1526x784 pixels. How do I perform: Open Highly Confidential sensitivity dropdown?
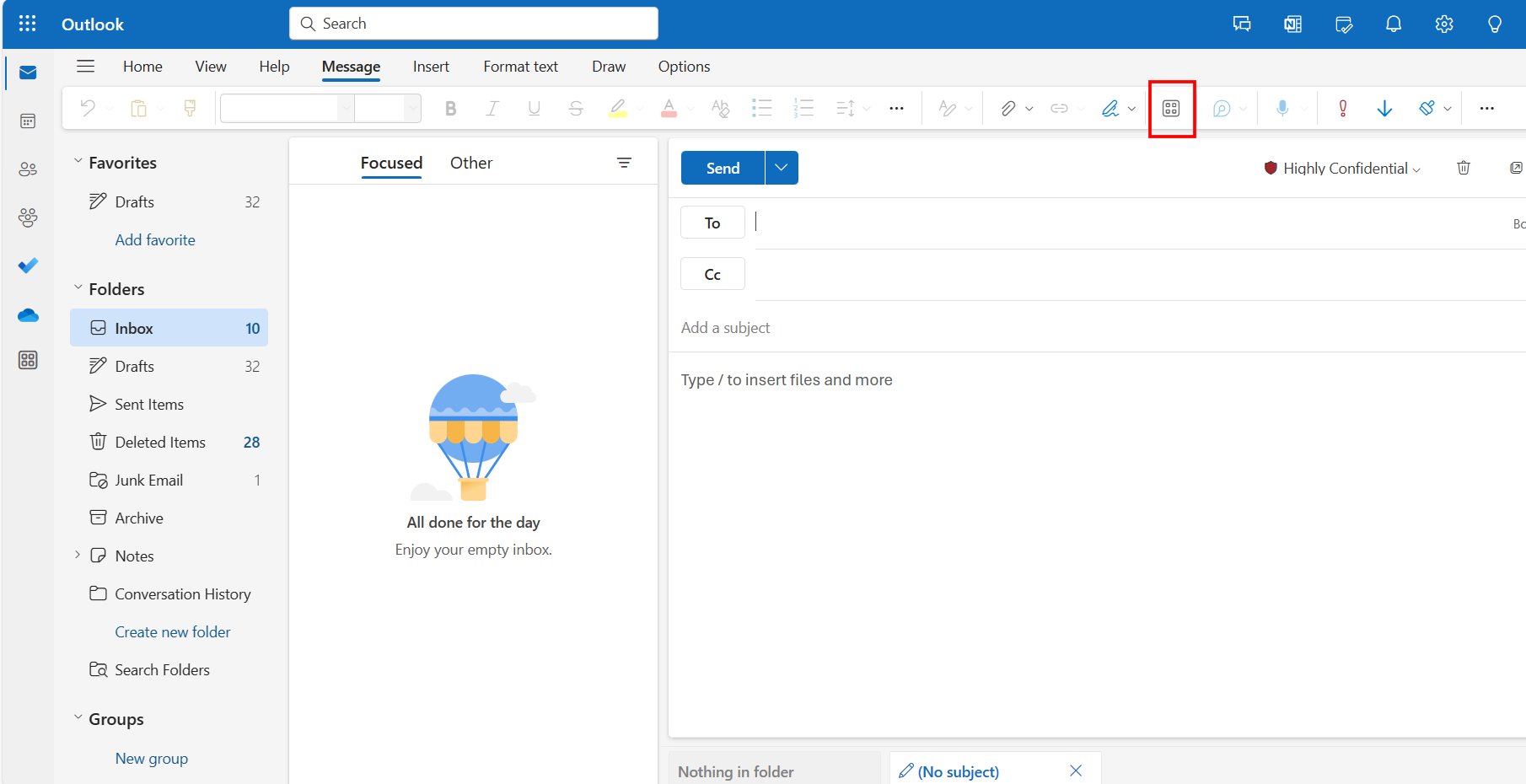1342,168
